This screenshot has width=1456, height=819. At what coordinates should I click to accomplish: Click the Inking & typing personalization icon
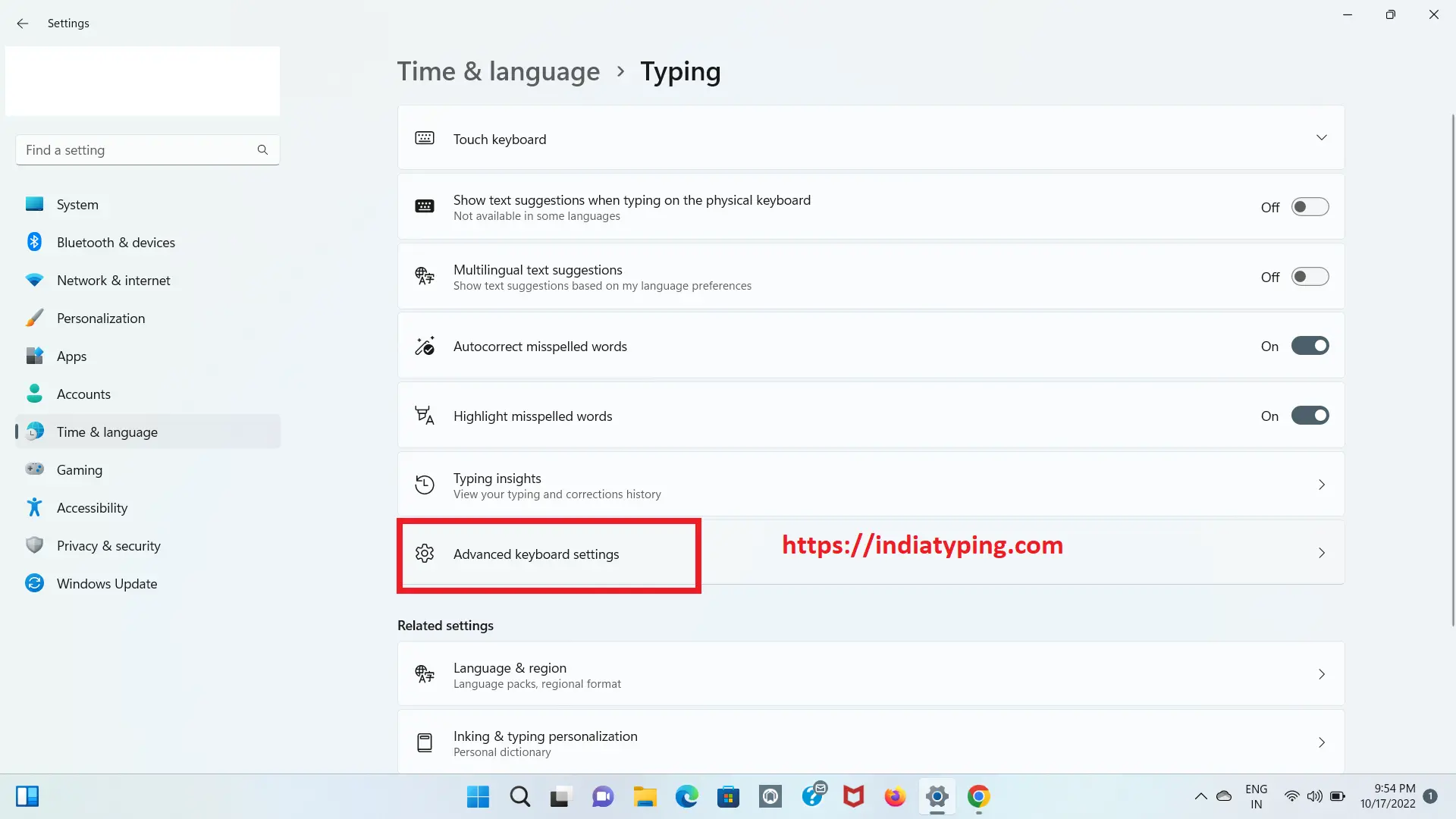424,742
